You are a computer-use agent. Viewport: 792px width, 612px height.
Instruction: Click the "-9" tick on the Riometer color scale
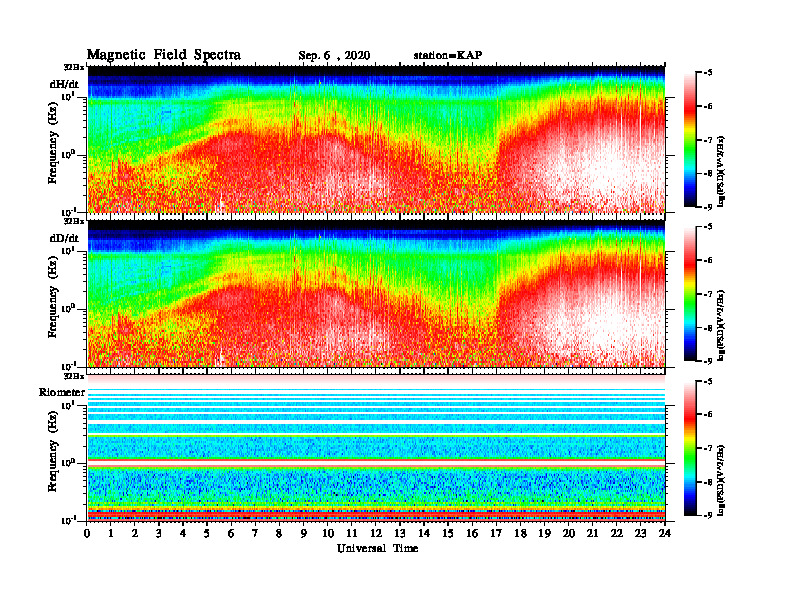tap(709, 515)
